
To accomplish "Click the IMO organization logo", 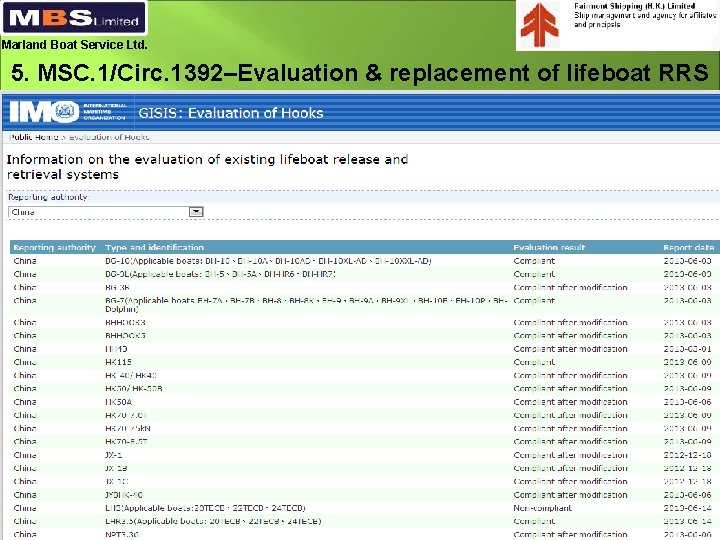I will [68, 112].
